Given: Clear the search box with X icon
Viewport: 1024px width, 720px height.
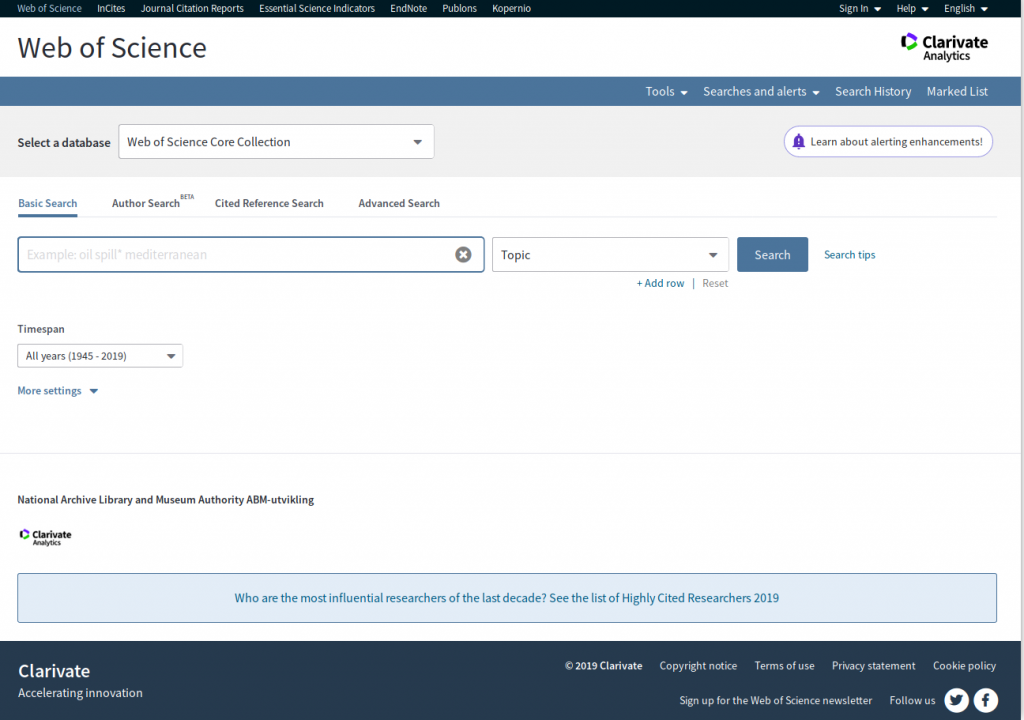Looking at the screenshot, I should click(463, 255).
